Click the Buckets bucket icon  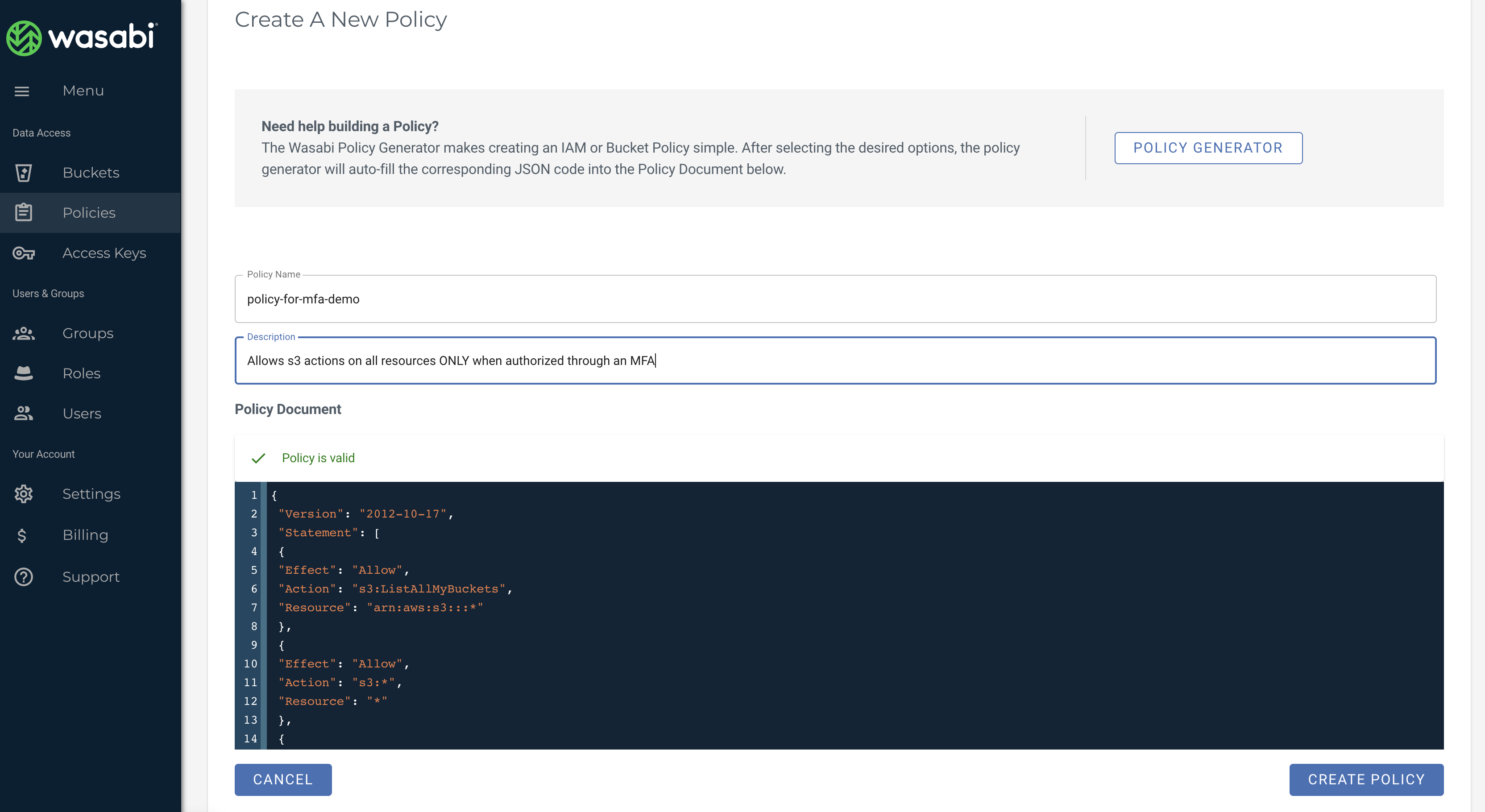pyautogui.click(x=24, y=172)
